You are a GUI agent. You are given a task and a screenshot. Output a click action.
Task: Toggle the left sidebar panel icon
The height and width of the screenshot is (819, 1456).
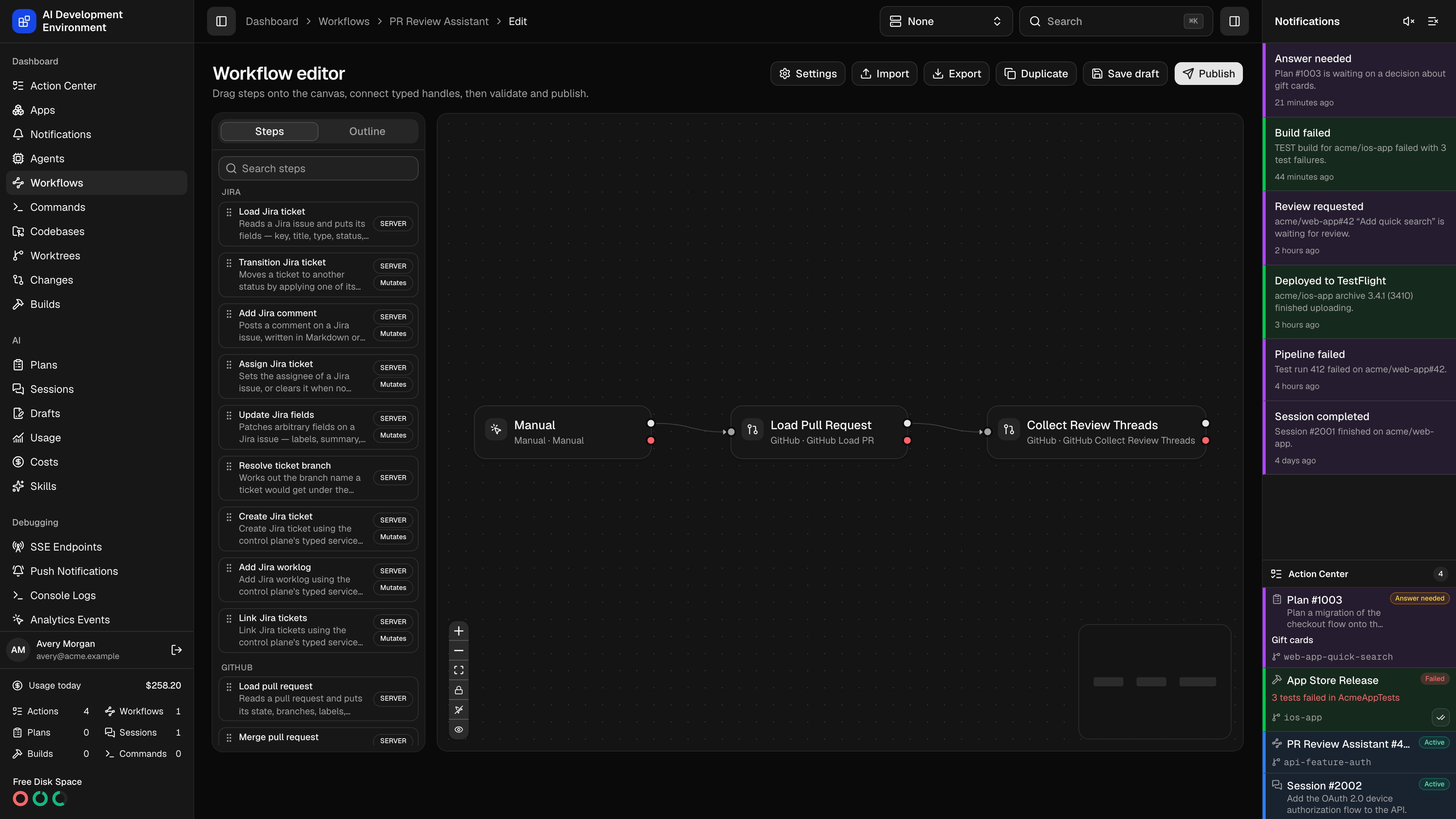point(221,22)
